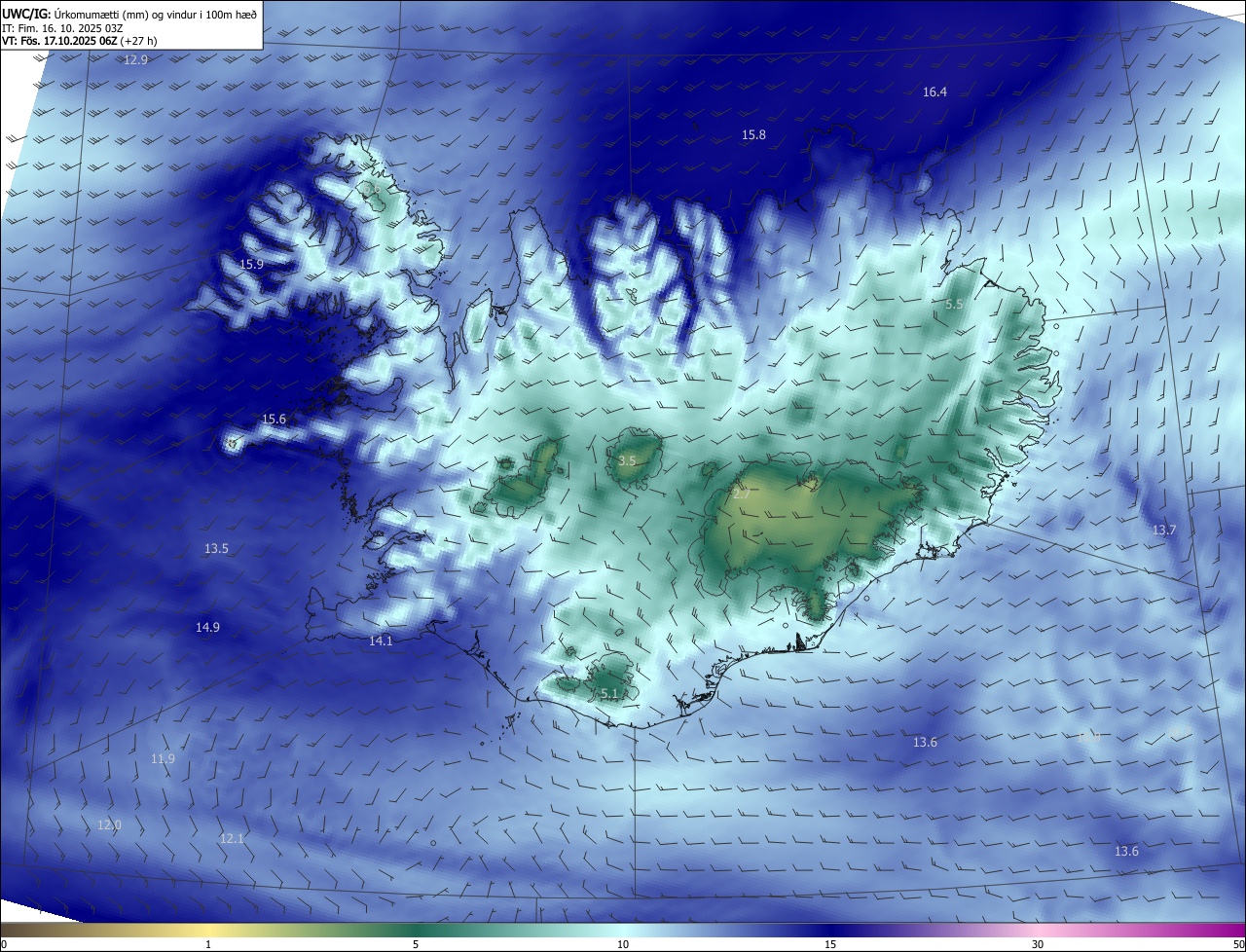The height and width of the screenshot is (952, 1246).
Task: Click the 1 tick on the color scale
Action: 208,944
